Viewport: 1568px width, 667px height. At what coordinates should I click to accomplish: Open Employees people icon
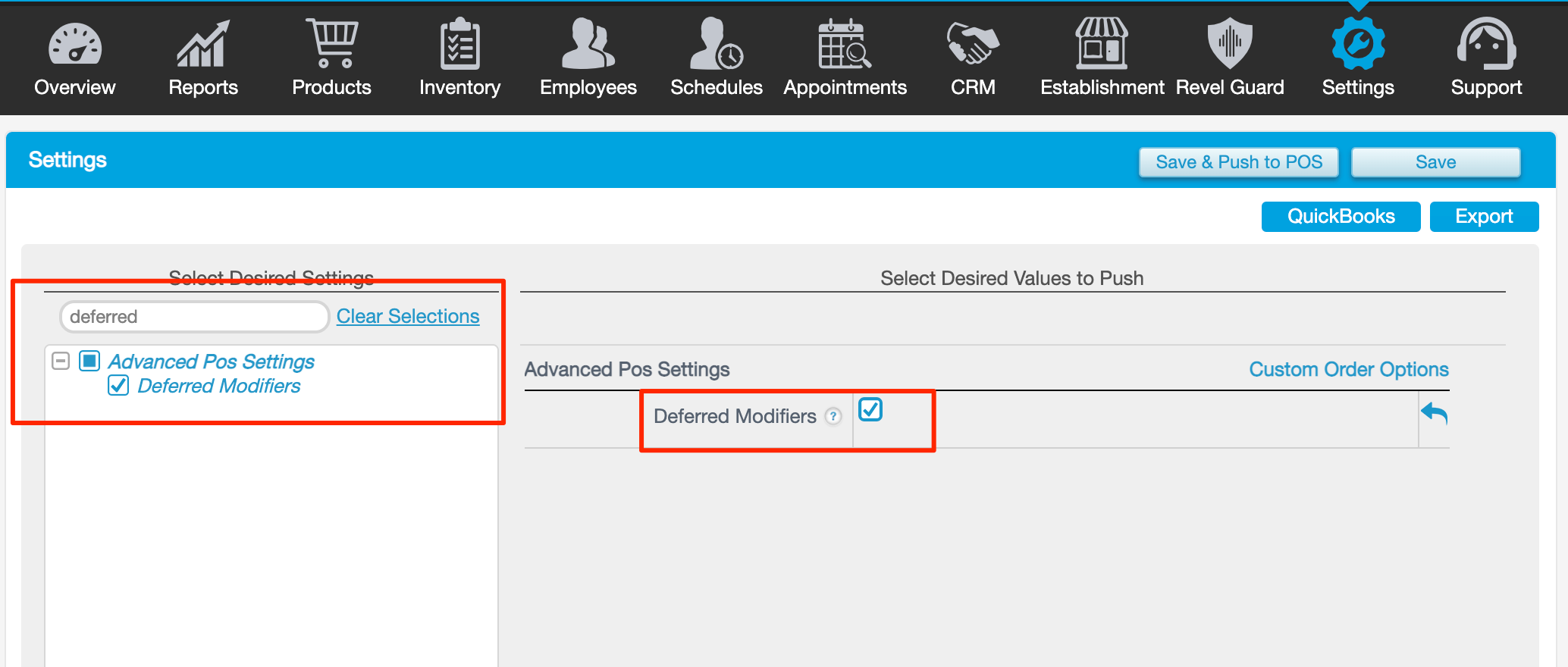click(588, 44)
